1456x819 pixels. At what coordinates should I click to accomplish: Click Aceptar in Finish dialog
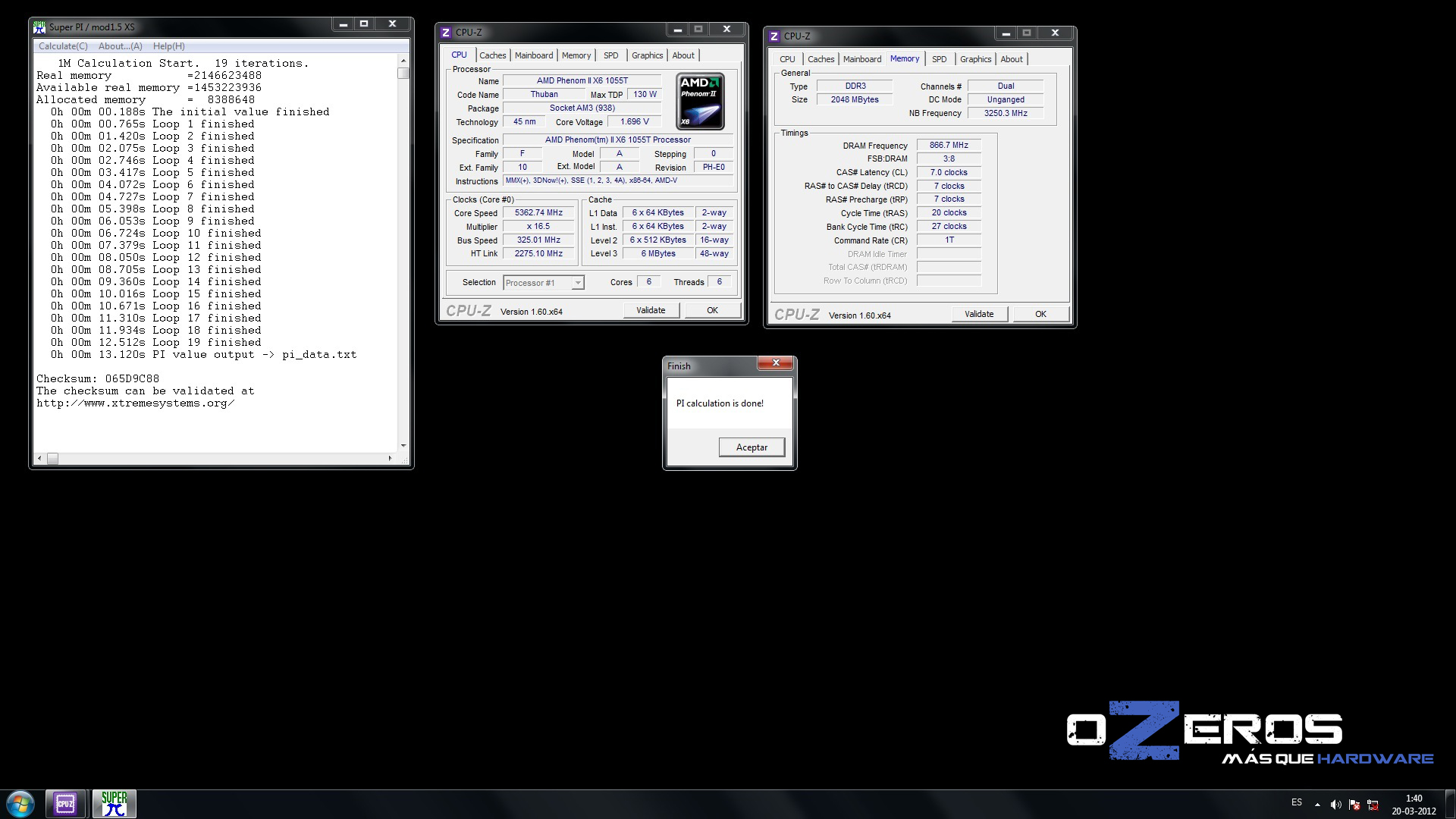coord(752,447)
